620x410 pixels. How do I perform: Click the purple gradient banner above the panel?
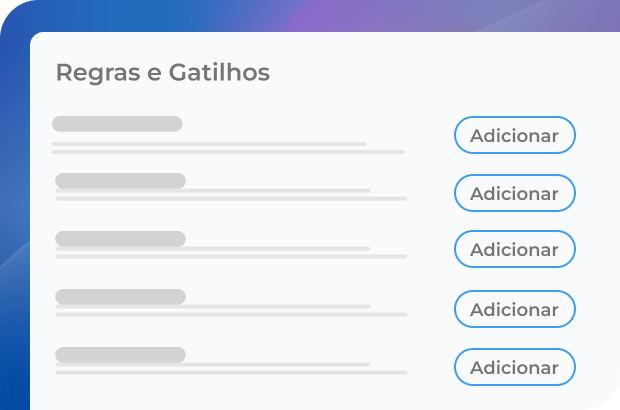coord(400,14)
